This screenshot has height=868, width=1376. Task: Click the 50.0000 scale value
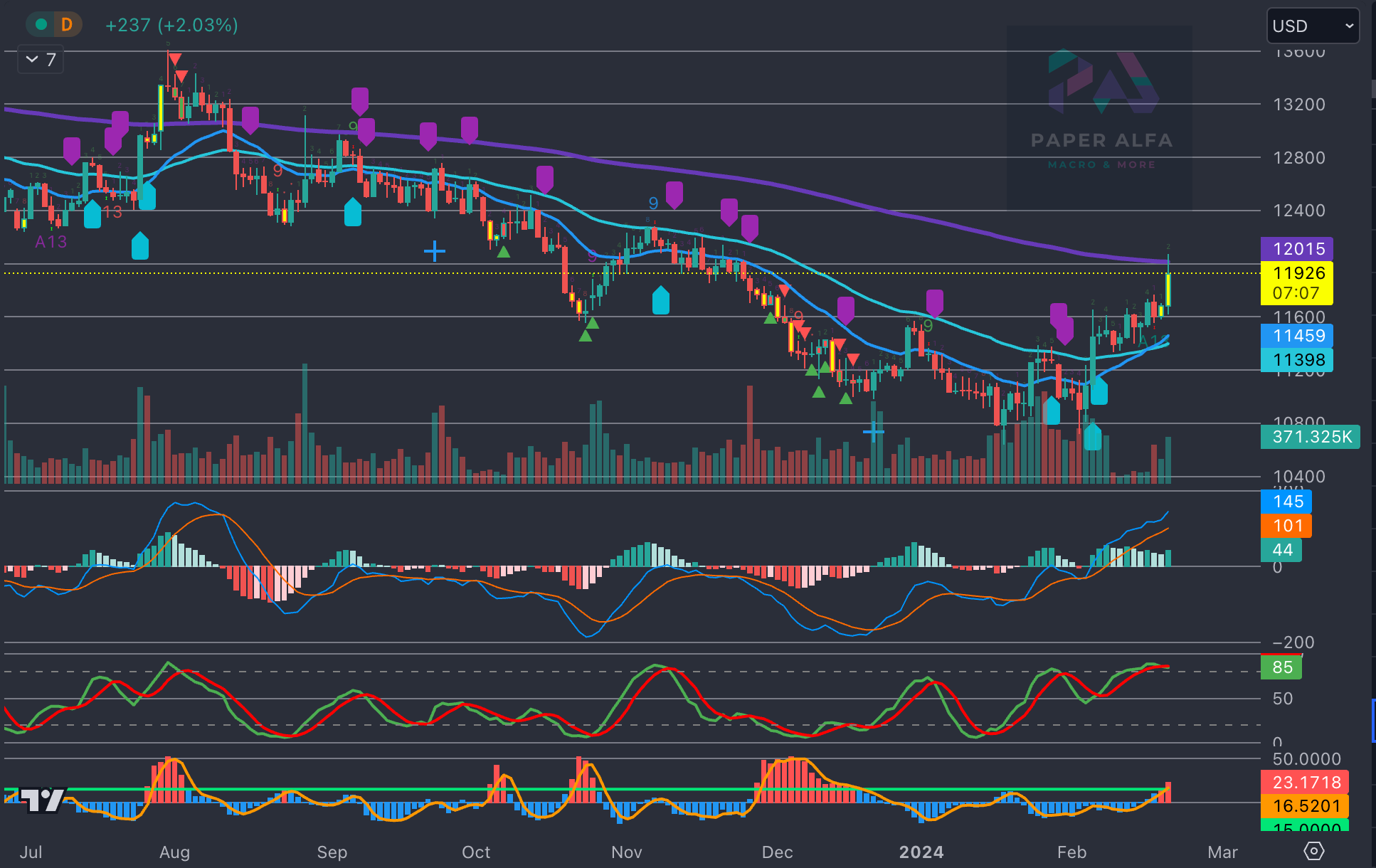click(x=1306, y=759)
